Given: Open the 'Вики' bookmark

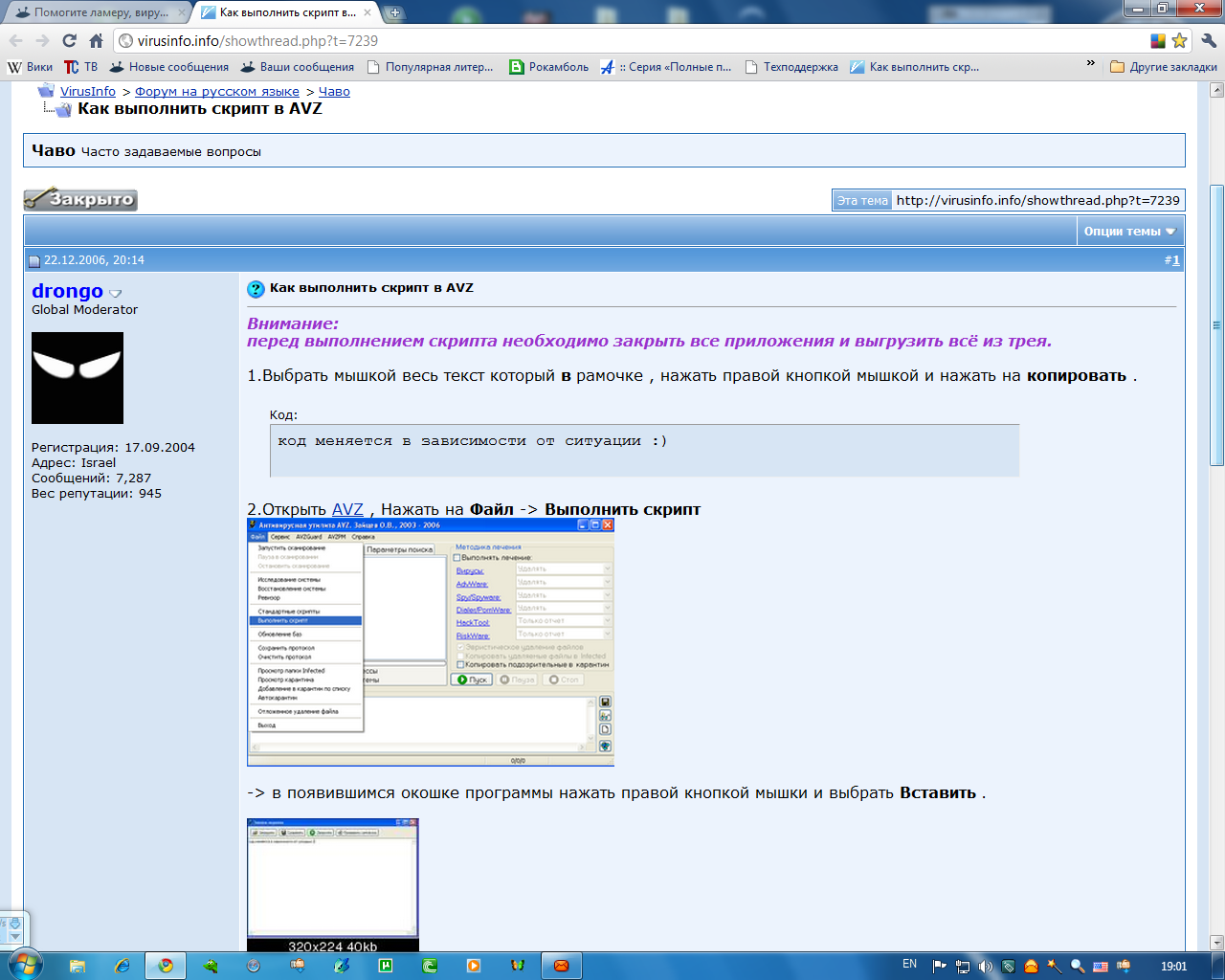Looking at the screenshot, I should pyautogui.click(x=30, y=67).
